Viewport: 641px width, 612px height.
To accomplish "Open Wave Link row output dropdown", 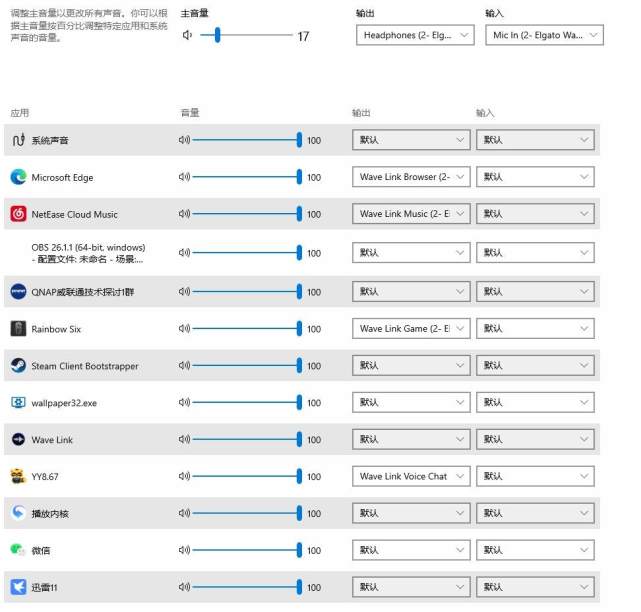I will coord(411,439).
